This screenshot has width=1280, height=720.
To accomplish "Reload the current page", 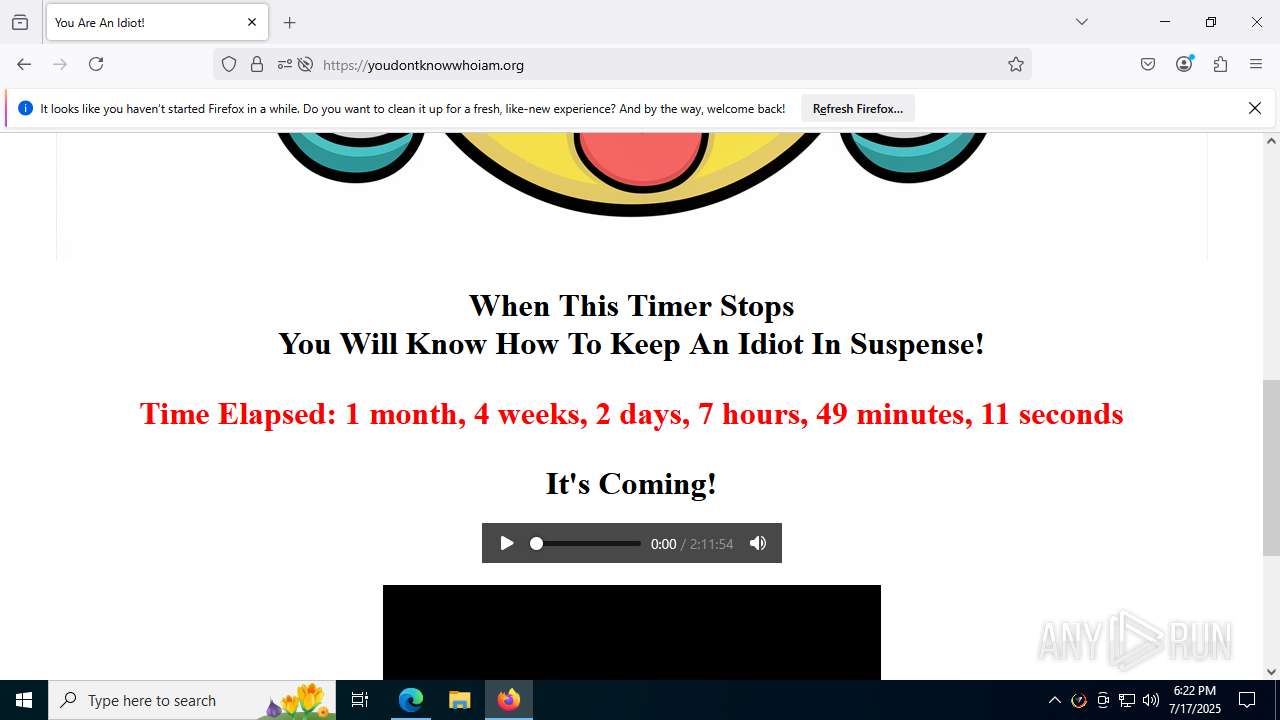I will [x=96, y=64].
